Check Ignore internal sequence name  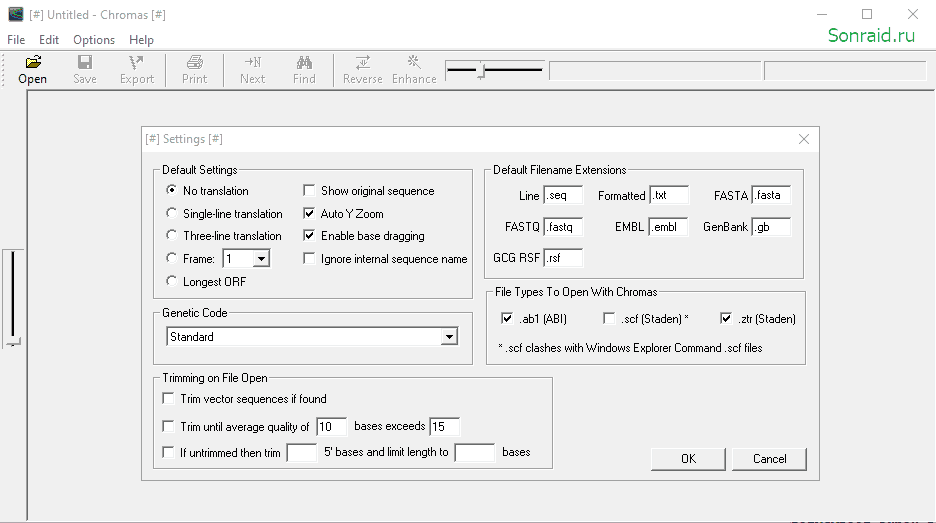[309, 258]
